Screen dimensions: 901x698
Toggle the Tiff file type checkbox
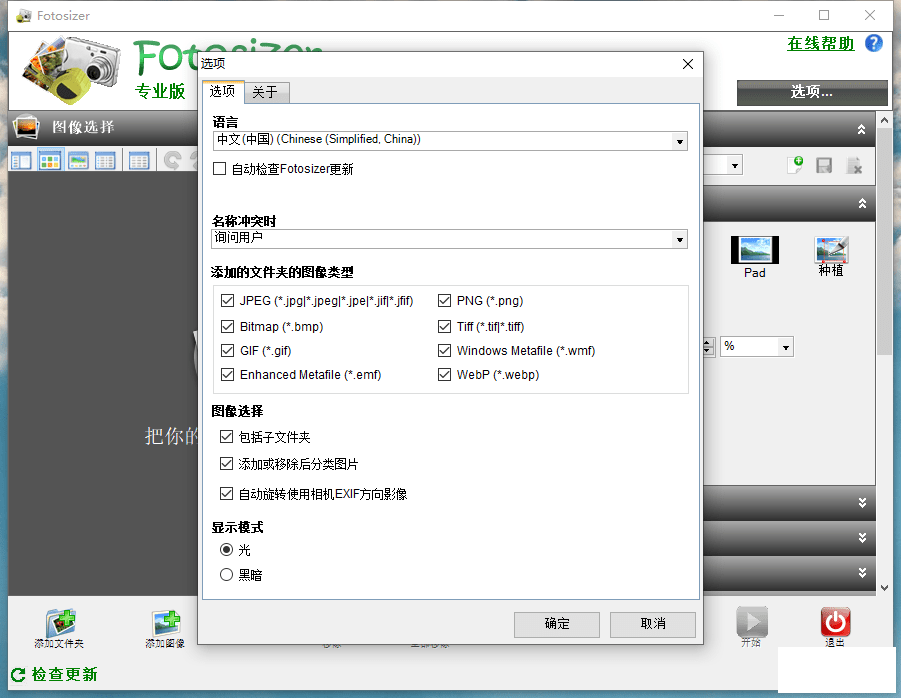(444, 326)
